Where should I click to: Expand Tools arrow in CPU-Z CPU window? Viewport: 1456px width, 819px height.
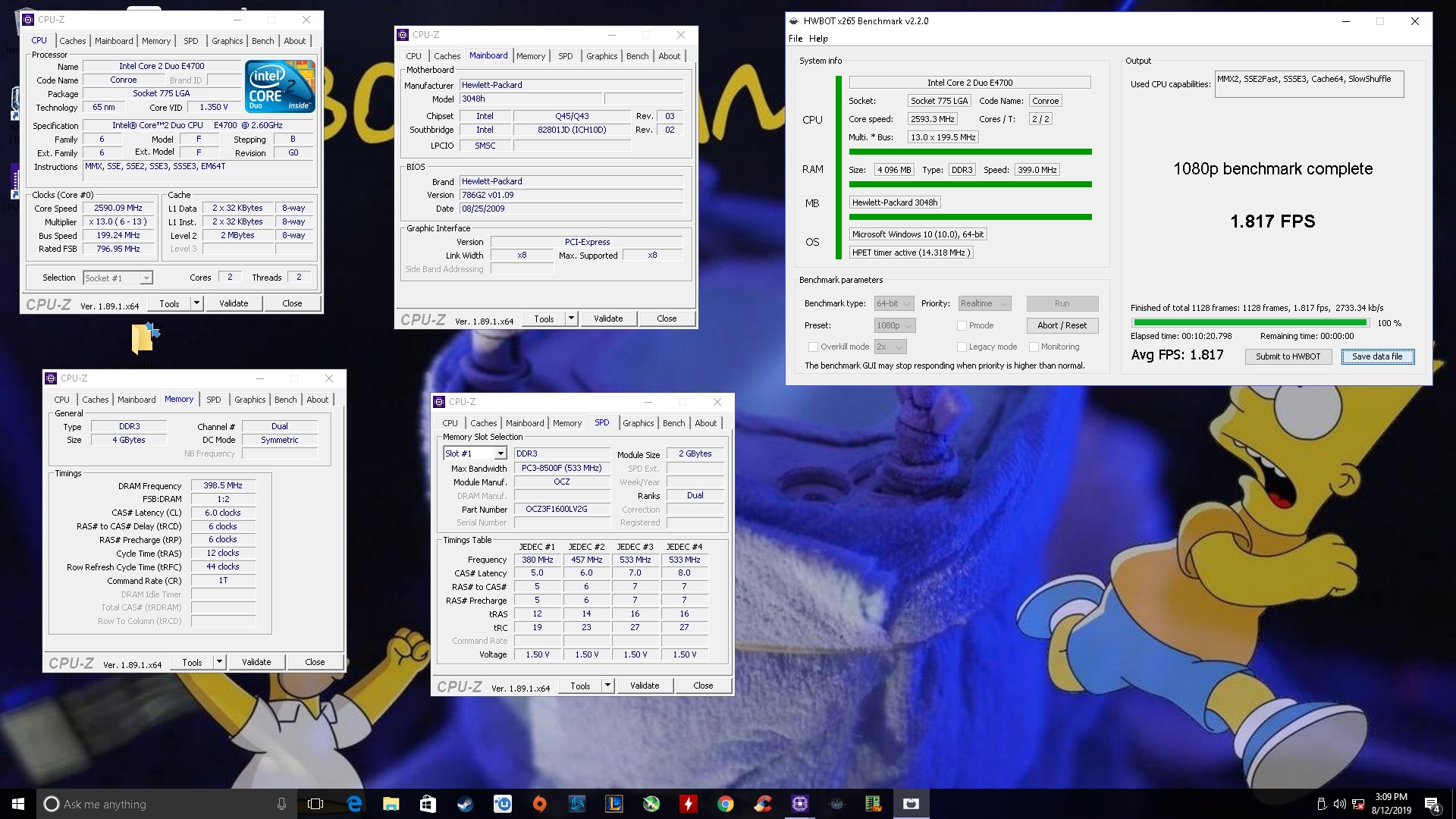(x=196, y=303)
